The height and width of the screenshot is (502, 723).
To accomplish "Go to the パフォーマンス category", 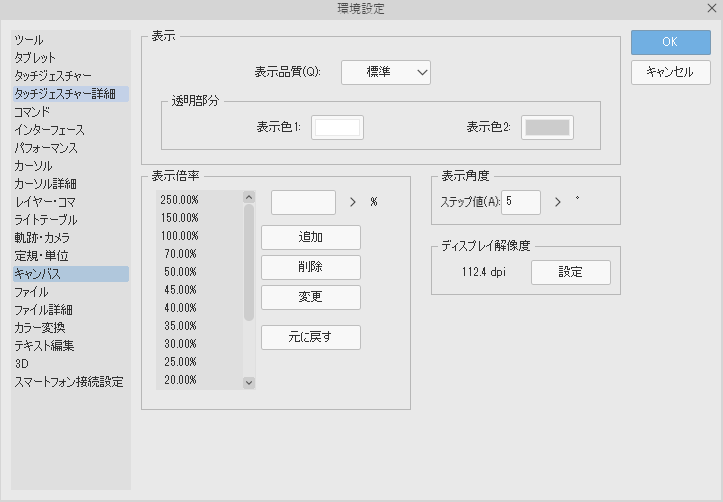I will (x=71, y=148).
